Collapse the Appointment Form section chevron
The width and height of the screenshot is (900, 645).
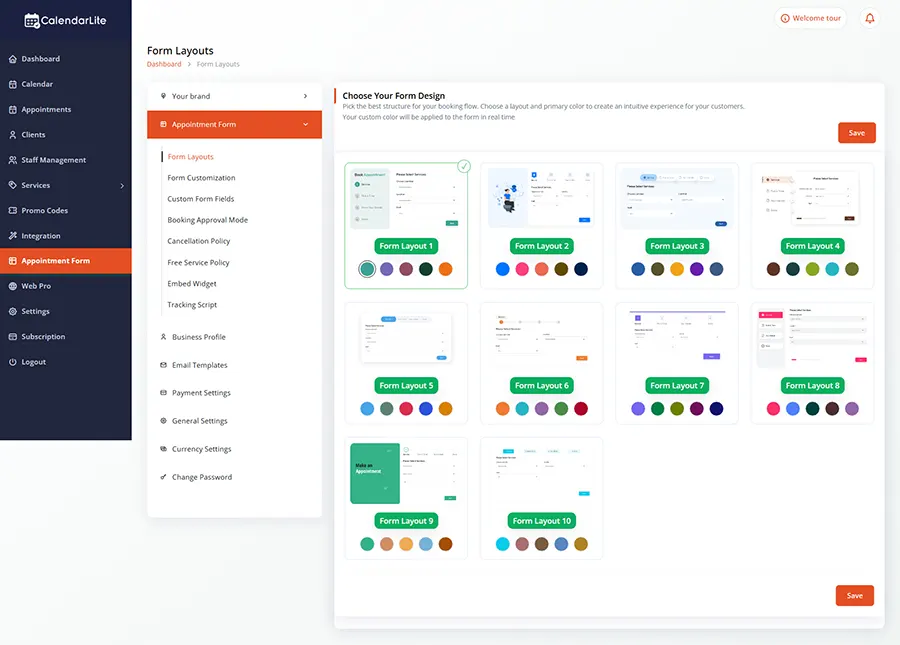click(305, 125)
